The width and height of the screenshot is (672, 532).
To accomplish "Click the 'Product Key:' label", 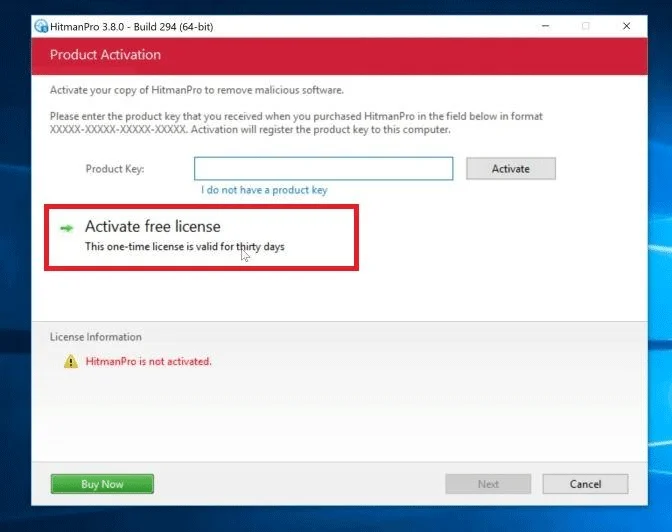I will (115, 169).
